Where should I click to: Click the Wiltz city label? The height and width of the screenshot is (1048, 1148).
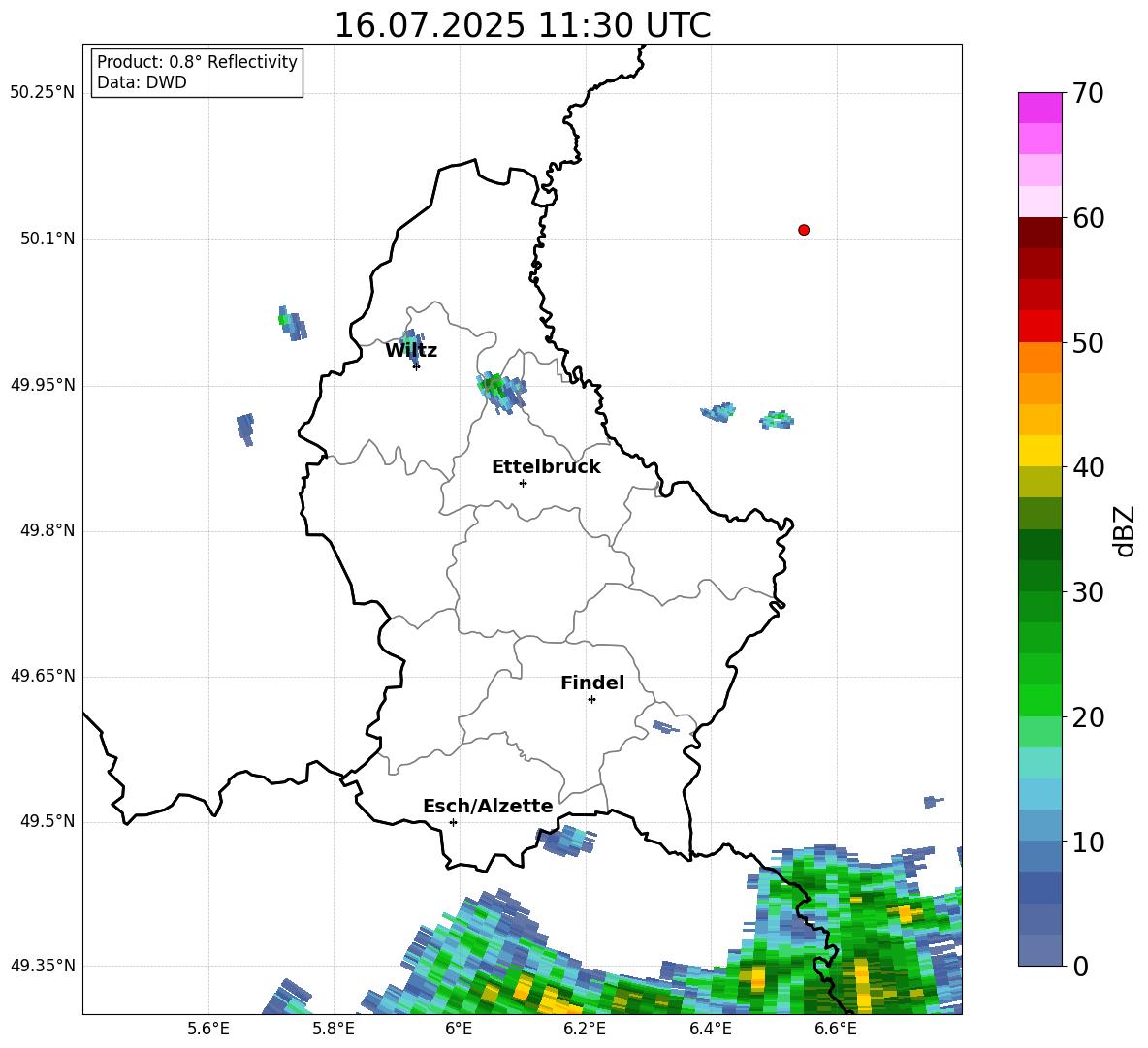pyautogui.click(x=411, y=351)
